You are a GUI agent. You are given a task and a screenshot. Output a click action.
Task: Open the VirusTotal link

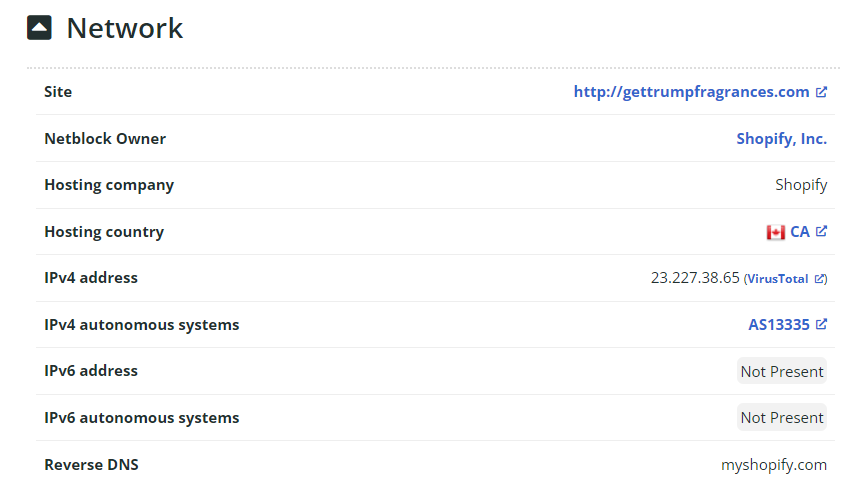pyautogui.click(x=778, y=279)
